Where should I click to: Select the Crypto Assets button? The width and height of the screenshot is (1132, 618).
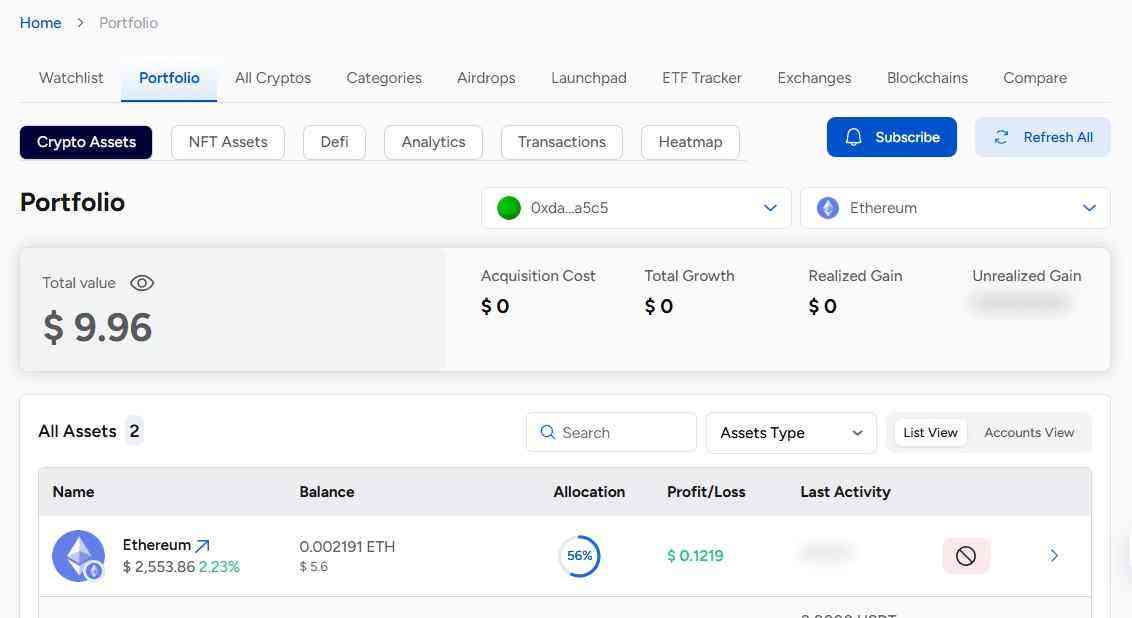pyautogui.click(x=86, y=142)
